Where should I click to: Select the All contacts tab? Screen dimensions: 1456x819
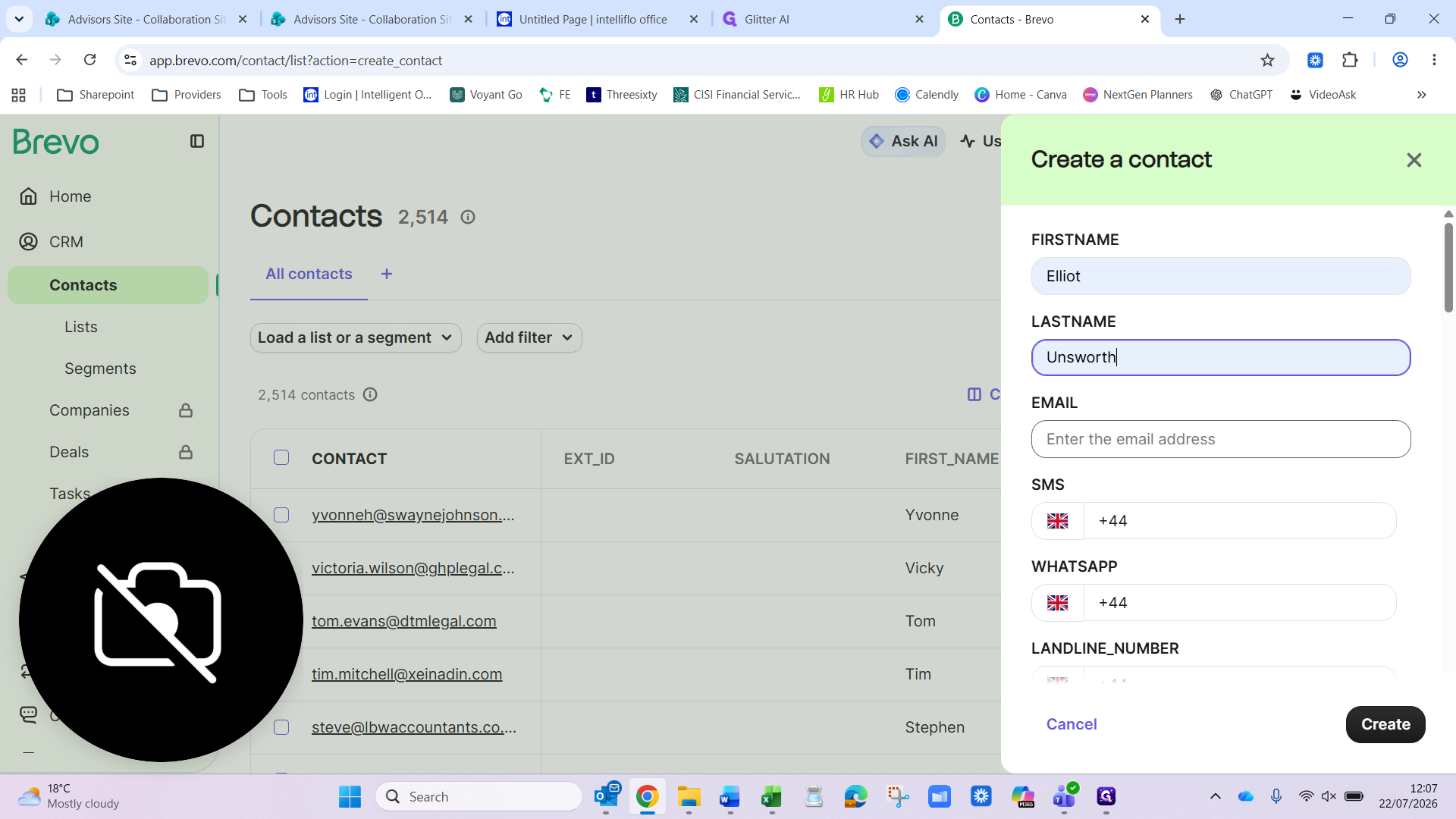[309, 274]
